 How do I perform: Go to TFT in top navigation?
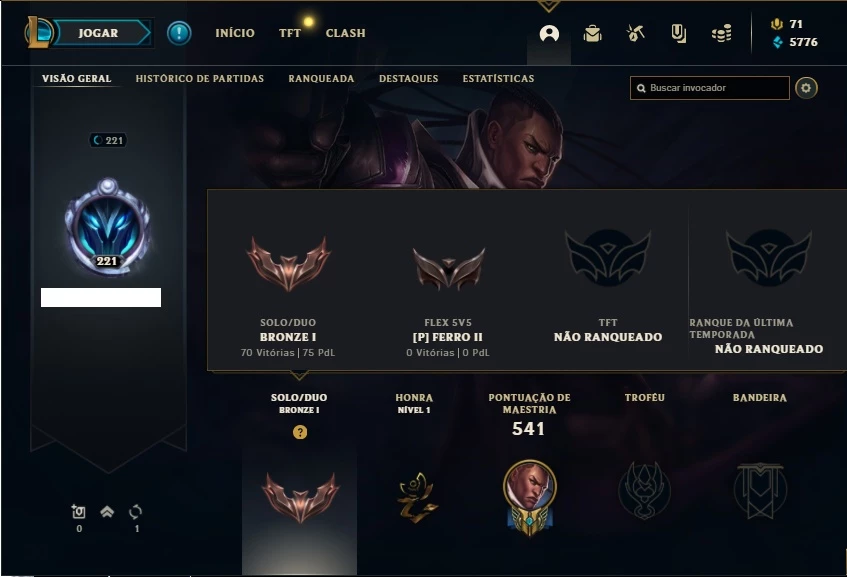[290, 33]
